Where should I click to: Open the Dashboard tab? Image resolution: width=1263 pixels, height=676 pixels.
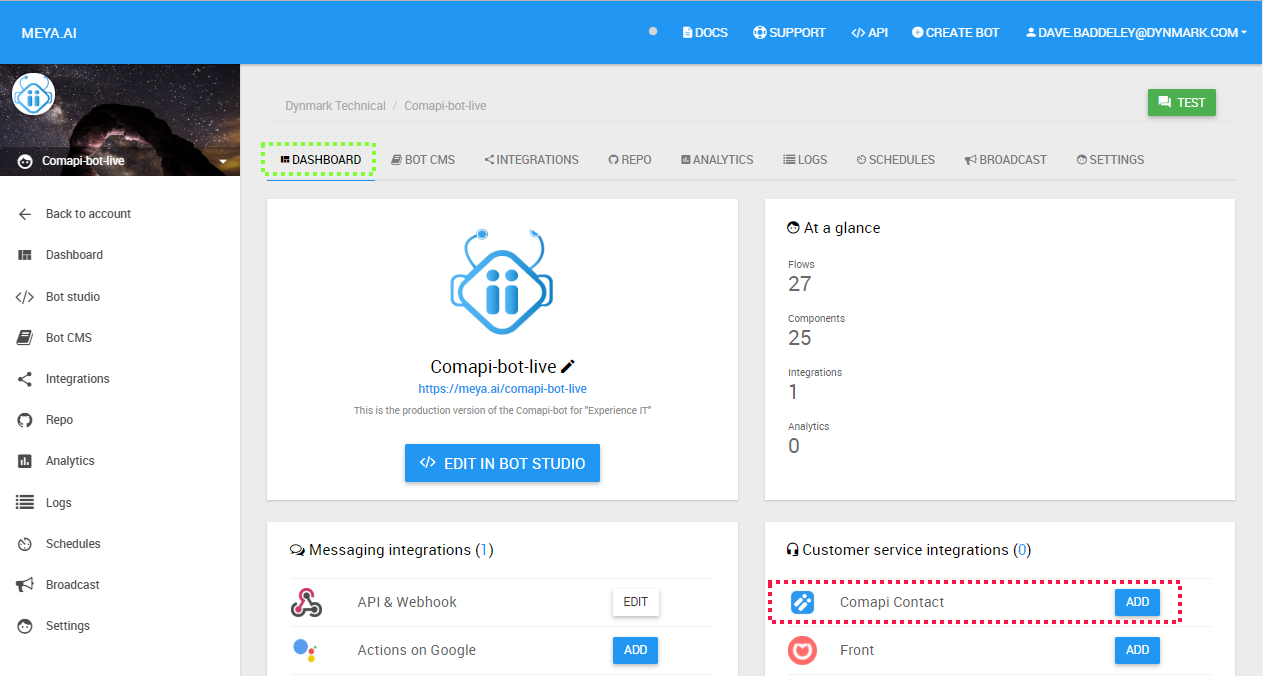click(x=321, y=160)
